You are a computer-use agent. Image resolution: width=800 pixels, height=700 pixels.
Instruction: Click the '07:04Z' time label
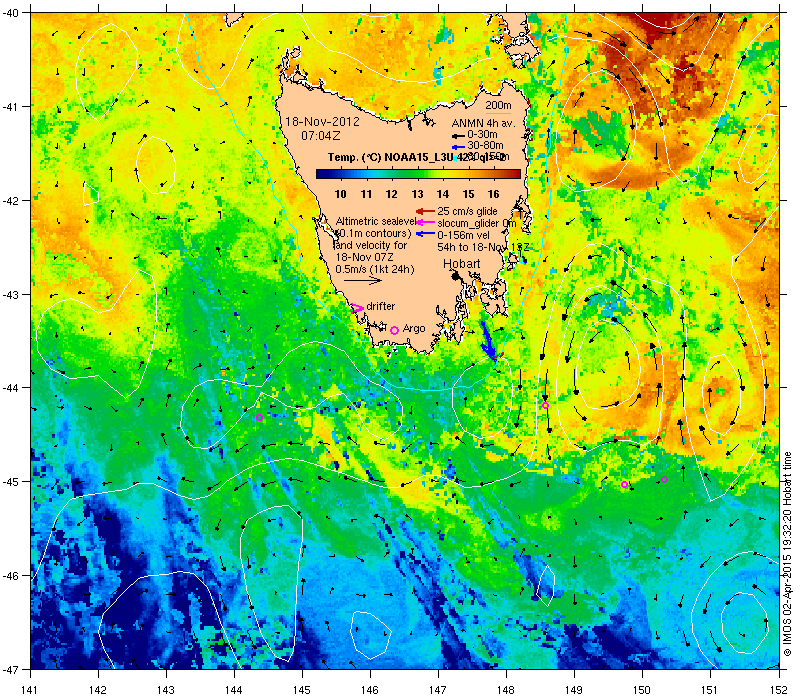coord(320,136)
